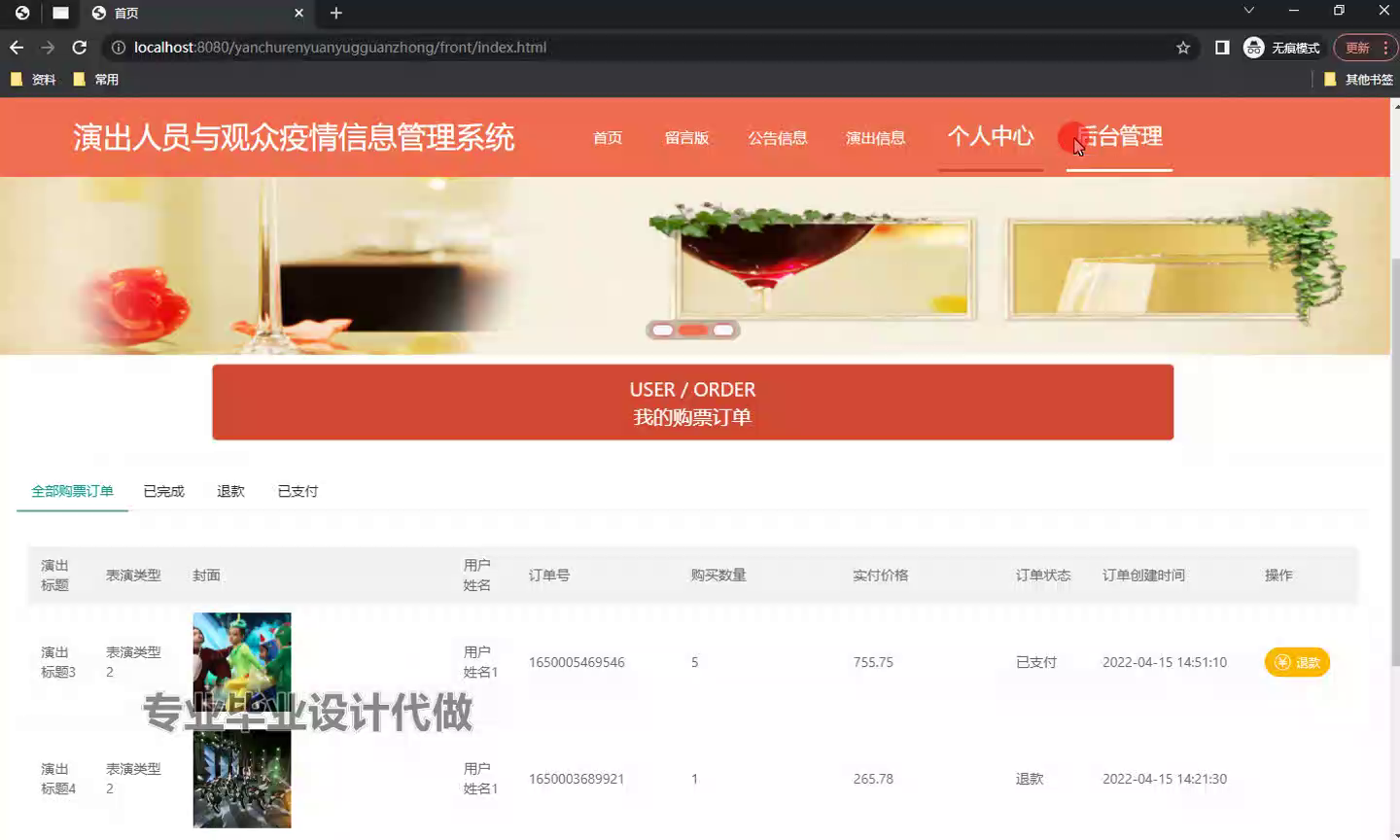The width and height of the screenshot is (1400, 840).
Task: Click the browser forward arrow
Action: [x=48, y=48]
